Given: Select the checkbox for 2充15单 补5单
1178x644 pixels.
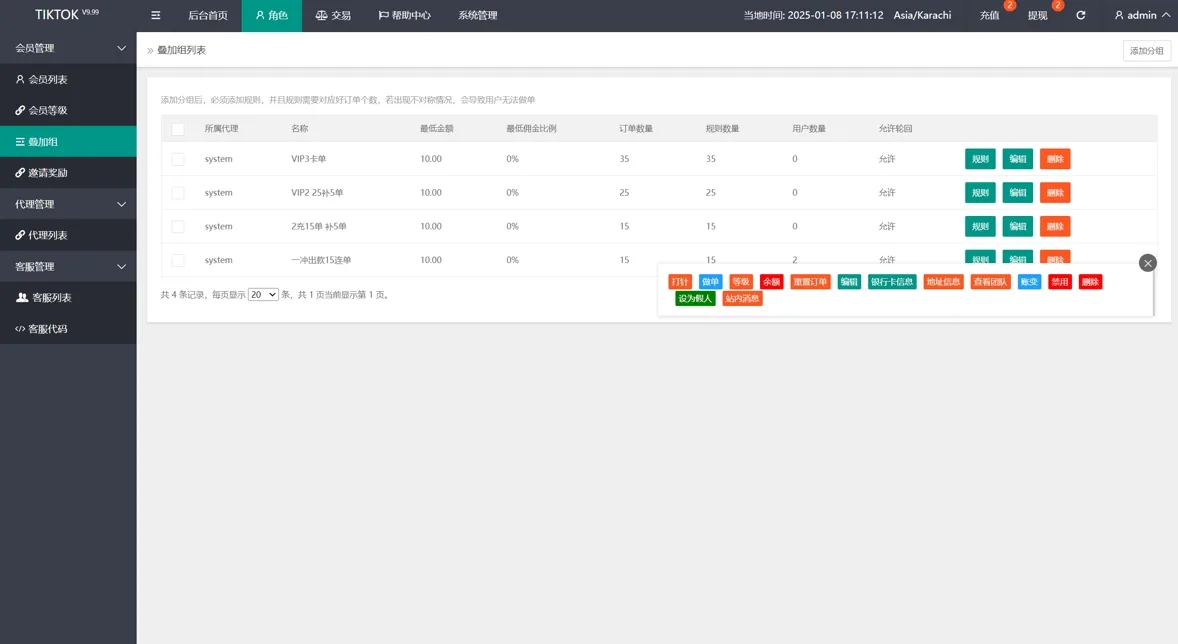Looking at the screenshot, I should tap(178, 226).
